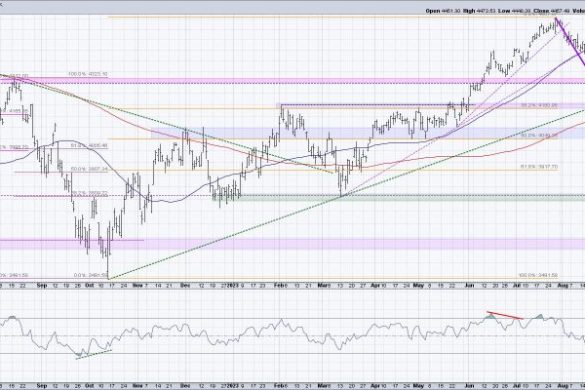Click the High price readout label

469,11
